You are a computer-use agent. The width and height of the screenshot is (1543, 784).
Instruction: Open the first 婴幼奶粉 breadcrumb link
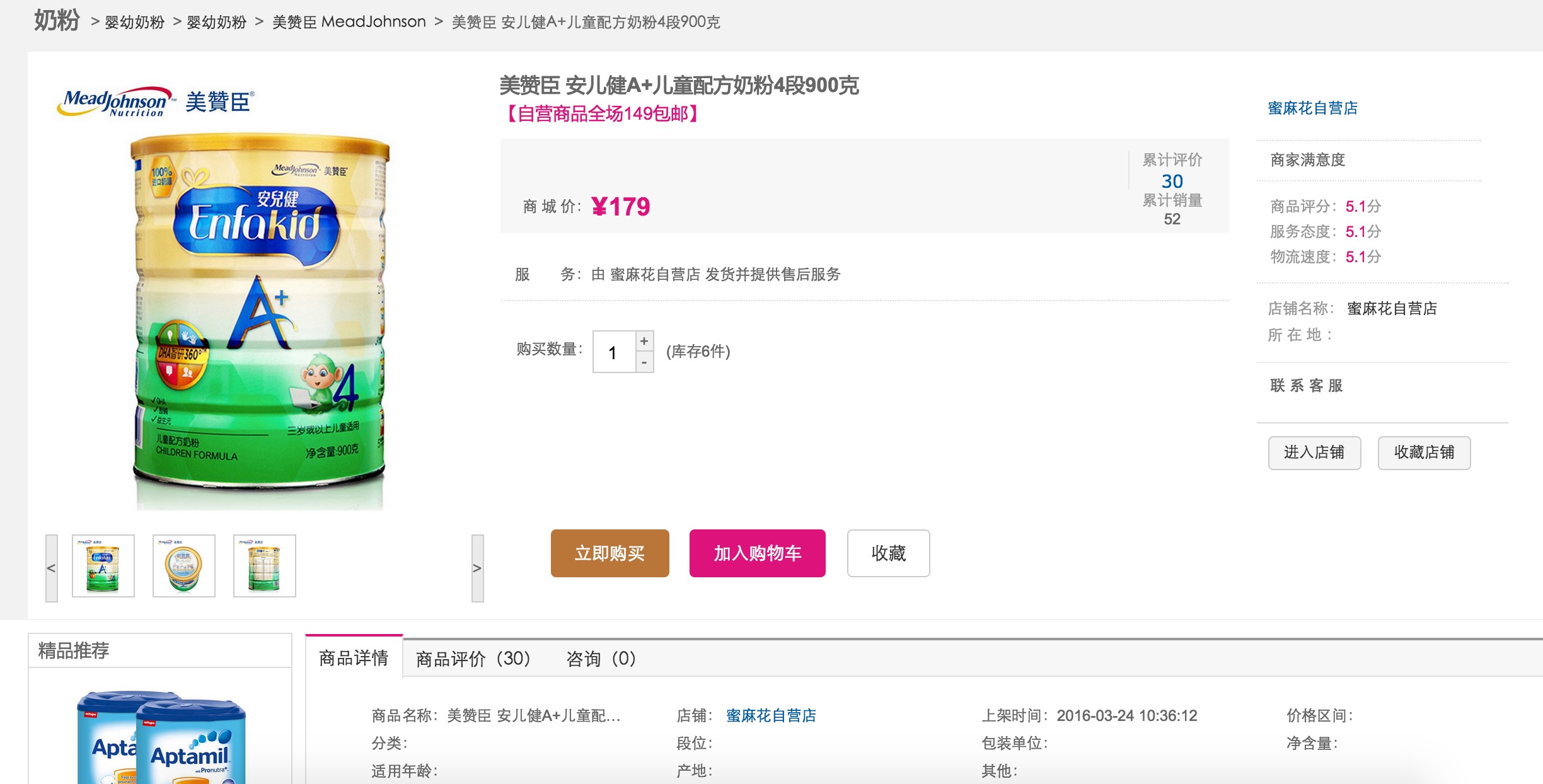pyautogui.click(x=134, y=22)
